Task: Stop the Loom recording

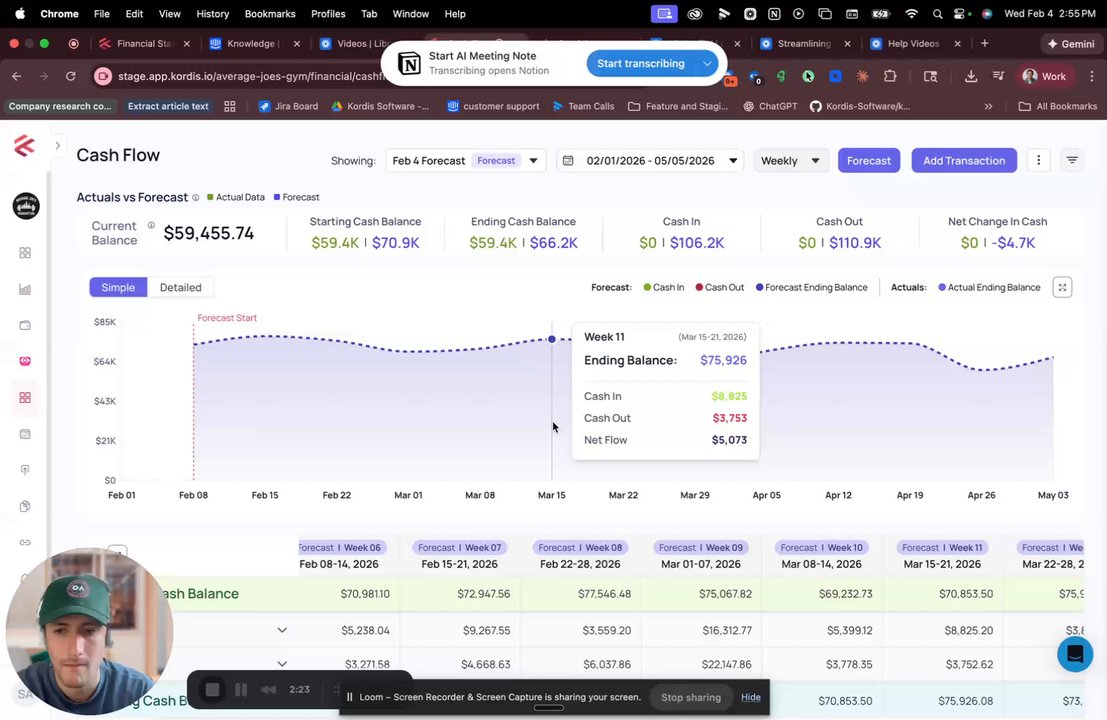Action: point(213,690)
